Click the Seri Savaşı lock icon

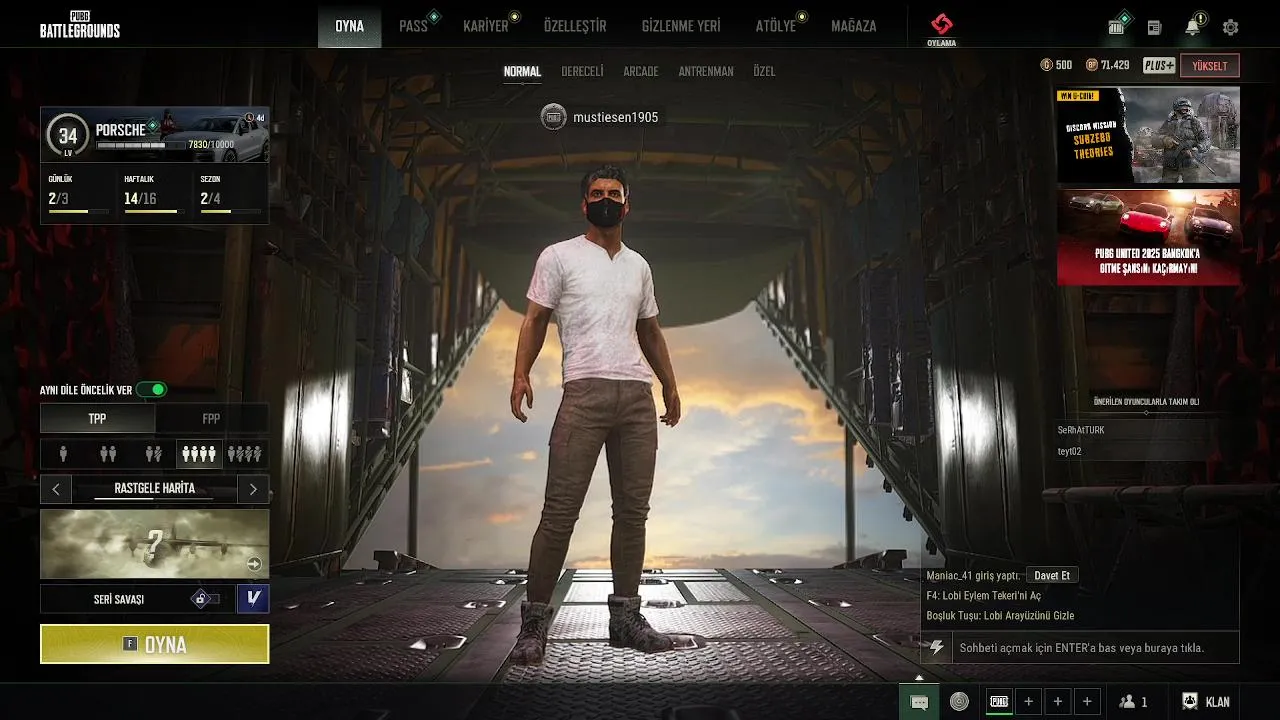click(x=201, y=599)
